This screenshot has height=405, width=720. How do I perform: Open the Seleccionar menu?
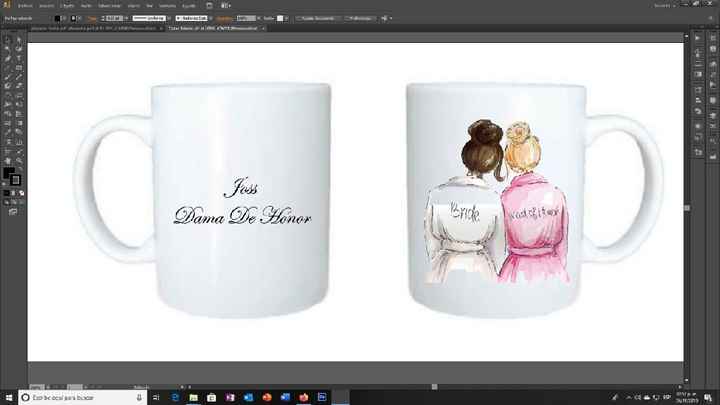109,6
